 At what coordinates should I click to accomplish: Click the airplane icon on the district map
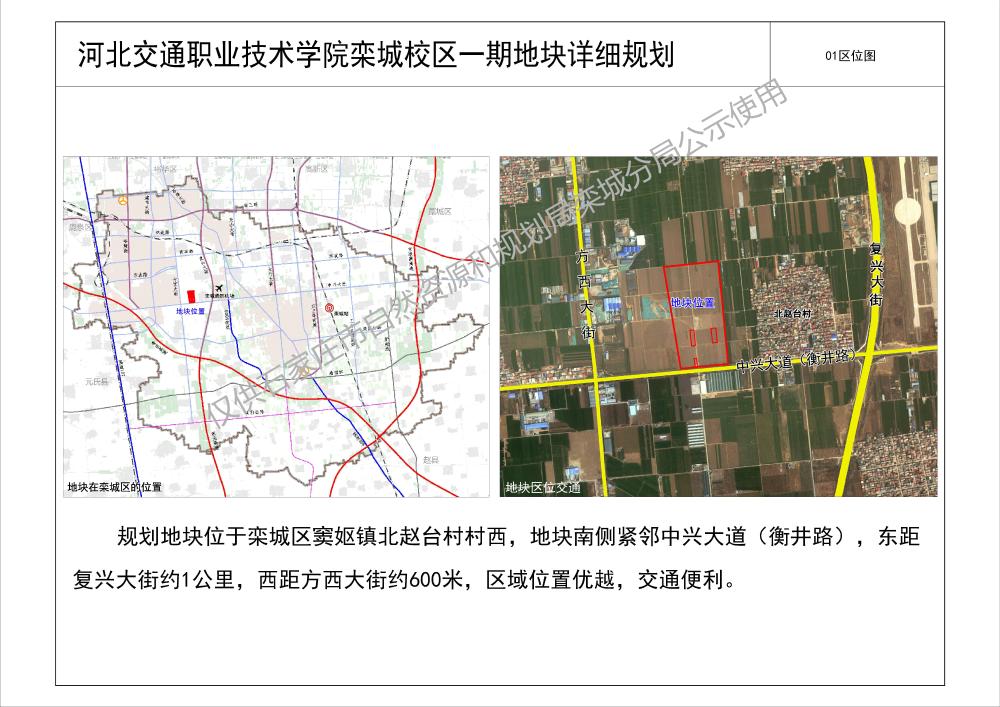pyautogui.click(x=218, y=286)
